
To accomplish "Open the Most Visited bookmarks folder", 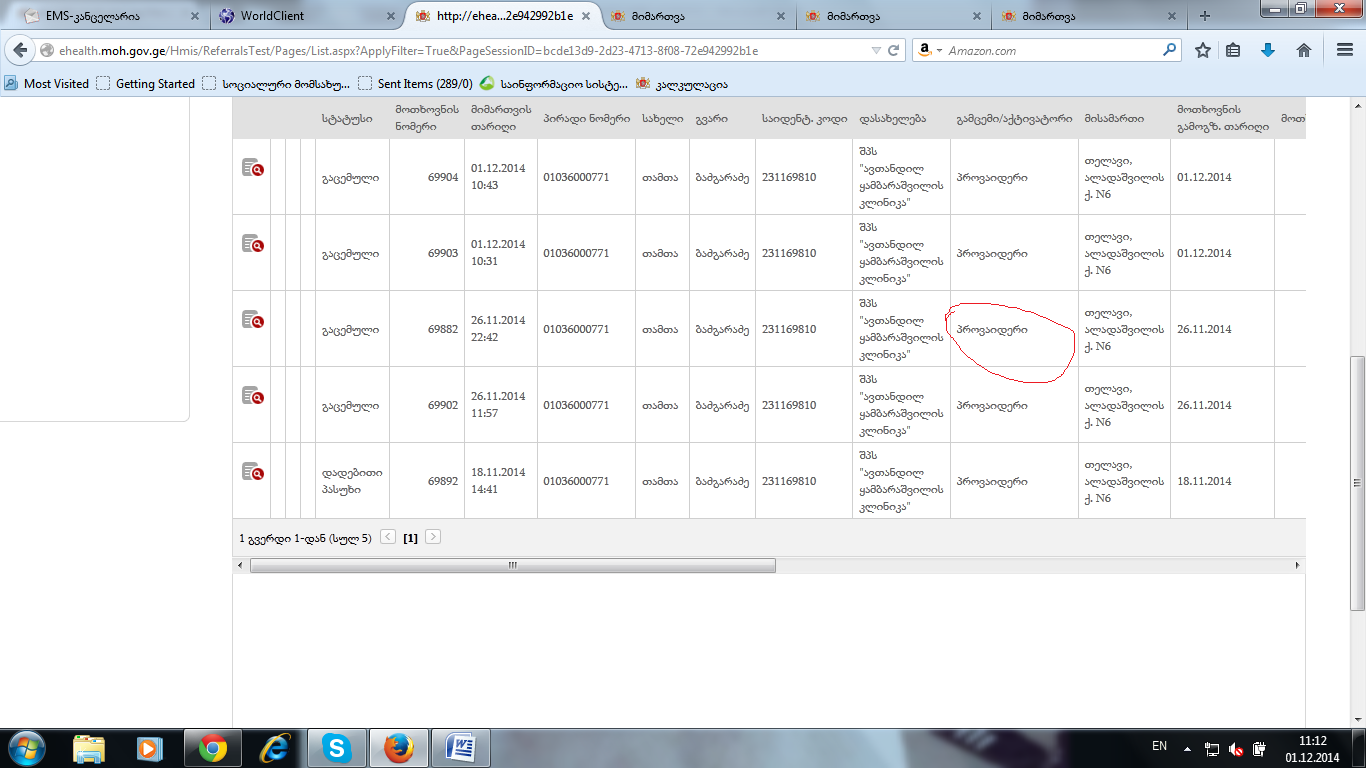I will (47, 84).
